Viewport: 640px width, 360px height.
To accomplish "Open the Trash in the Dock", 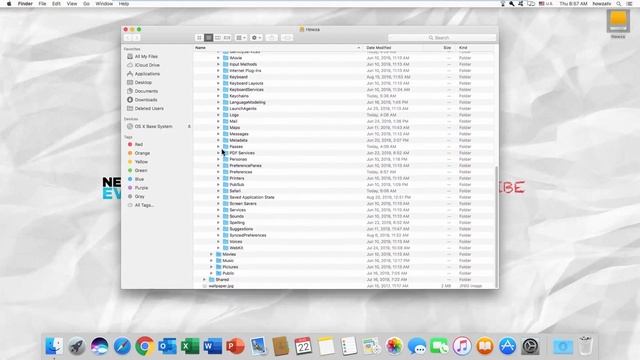I will (585, 346).
